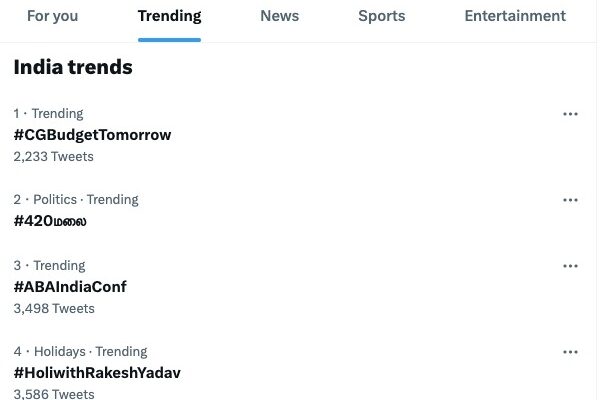Open the #HoliwithRakeshYadav hashtag

click(x=97, y=373)
